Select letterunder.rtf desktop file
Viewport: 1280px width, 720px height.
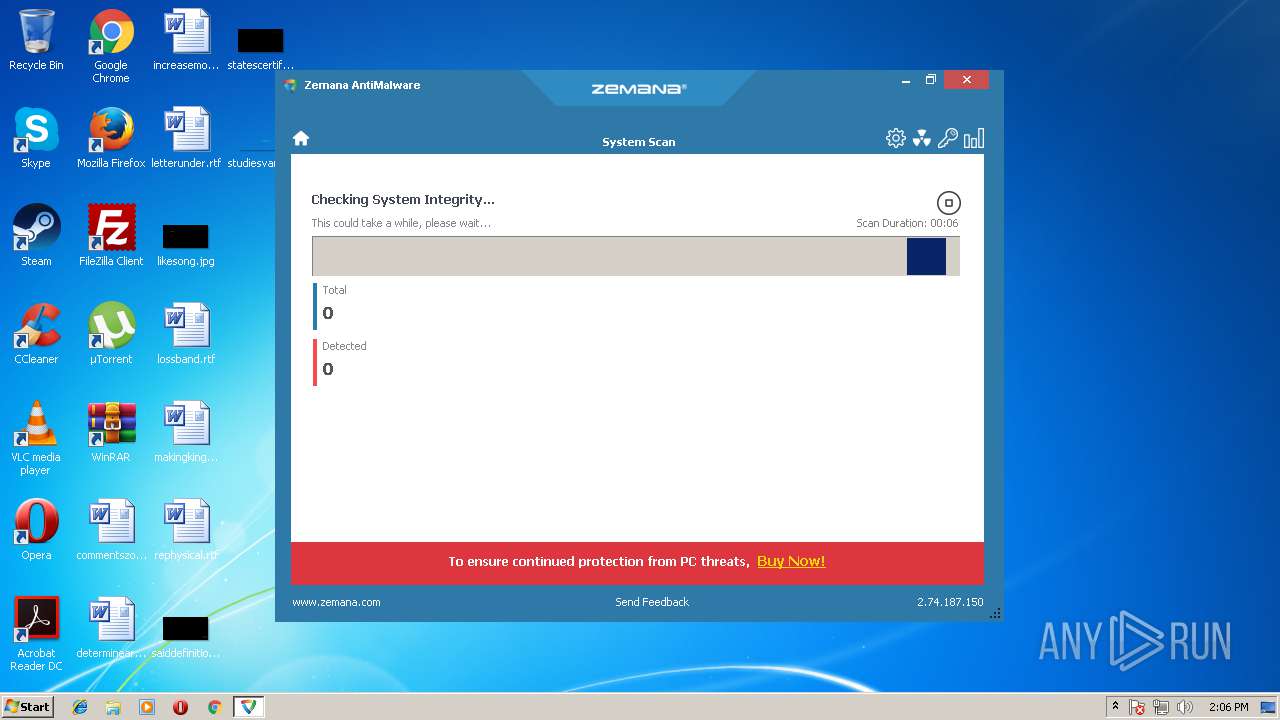[186, 138]
